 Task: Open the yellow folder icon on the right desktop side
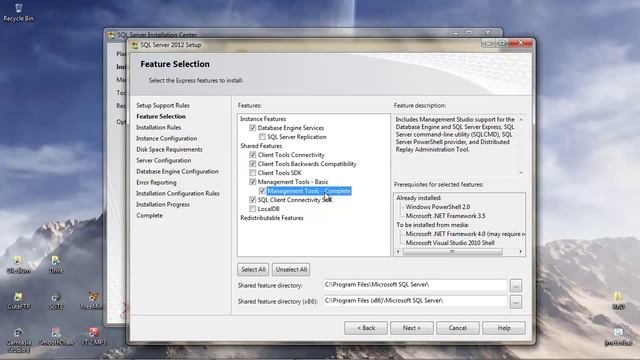tap(618, 300)
